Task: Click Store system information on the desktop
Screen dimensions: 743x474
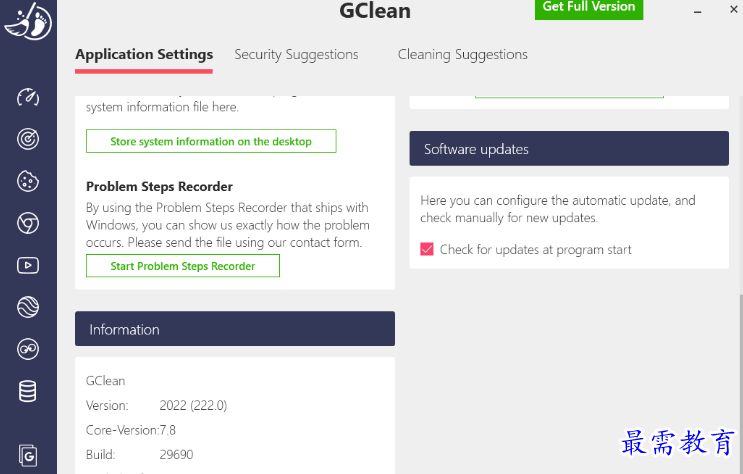Action: [x=211, y=141]
